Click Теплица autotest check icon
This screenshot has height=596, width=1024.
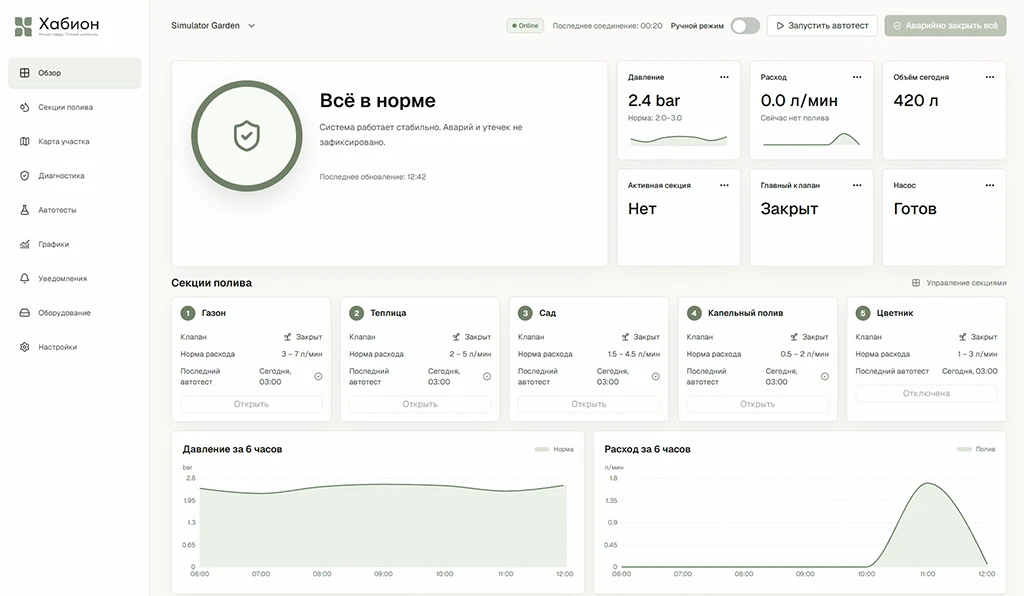click(x=487, y=377)
